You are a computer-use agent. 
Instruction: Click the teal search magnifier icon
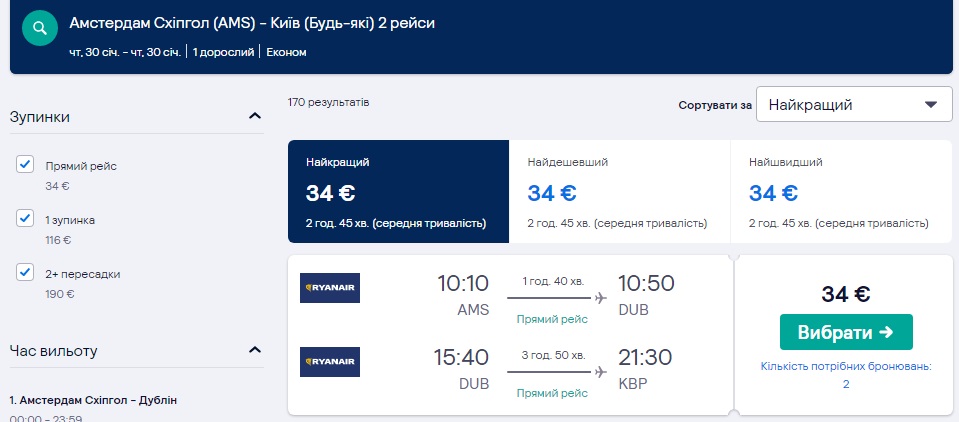coord(40,28)
